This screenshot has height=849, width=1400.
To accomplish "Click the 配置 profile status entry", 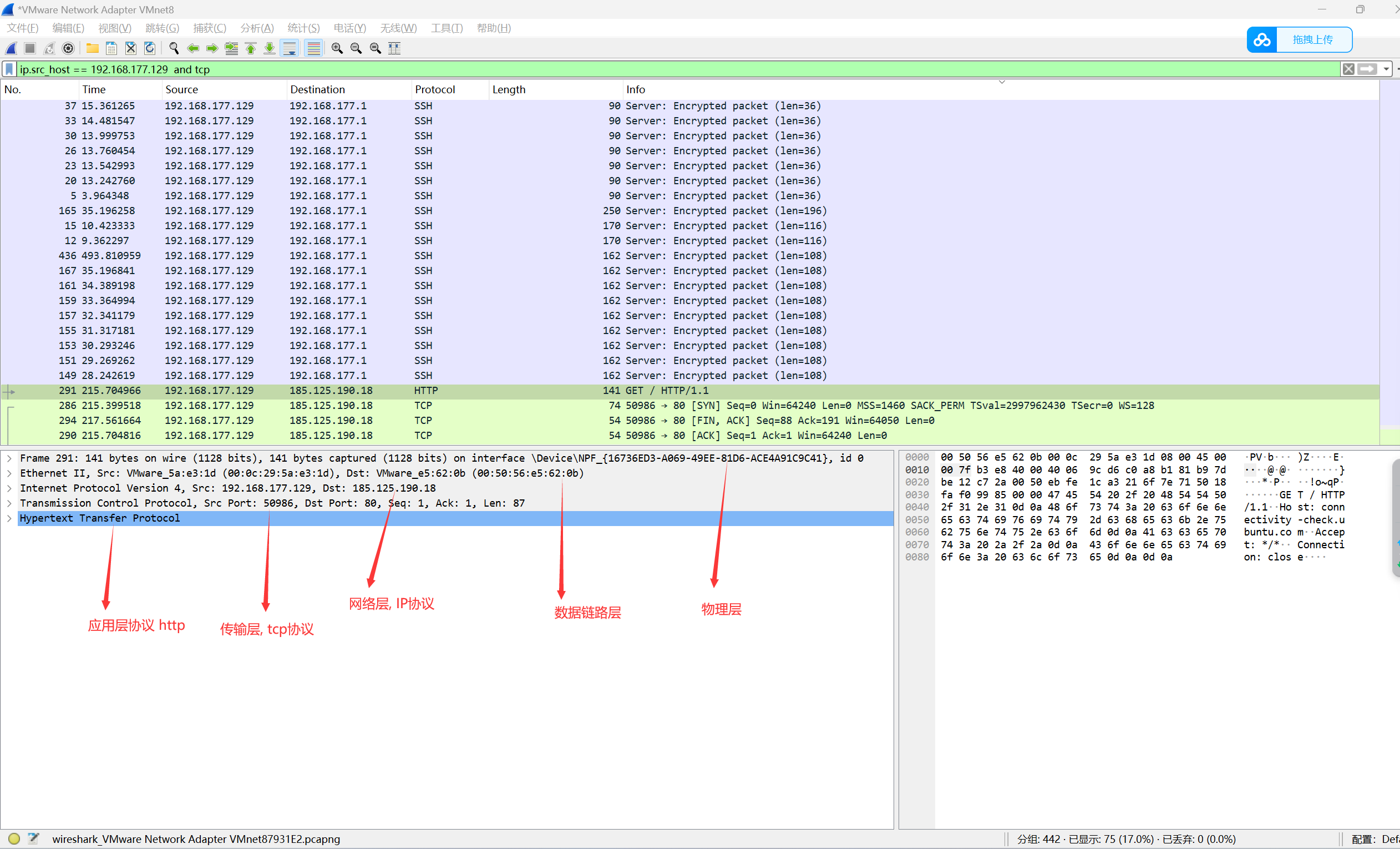I will click(x=1374, y=840).
